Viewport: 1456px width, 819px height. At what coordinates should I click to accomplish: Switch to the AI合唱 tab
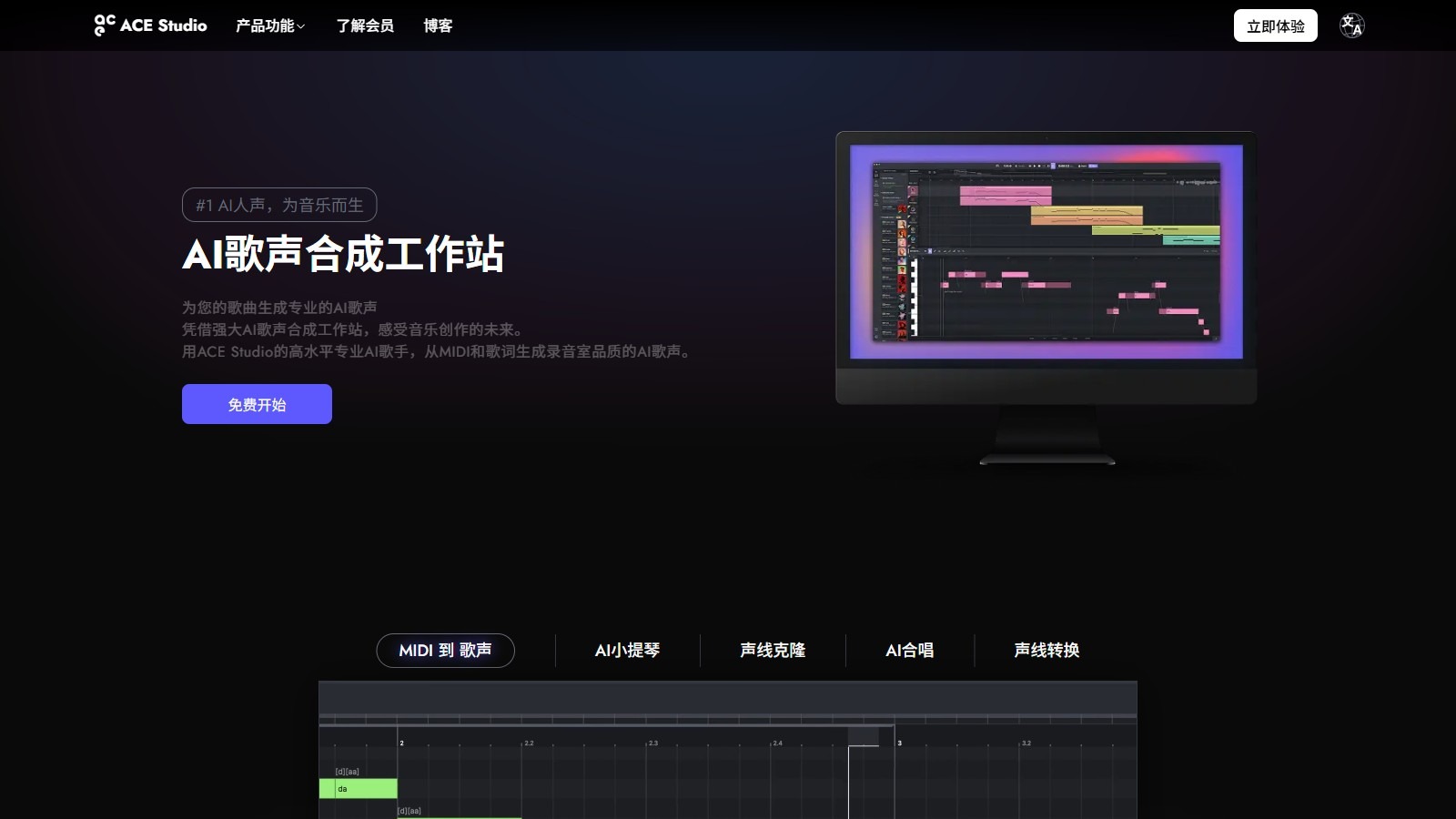(x=909, y=650)
